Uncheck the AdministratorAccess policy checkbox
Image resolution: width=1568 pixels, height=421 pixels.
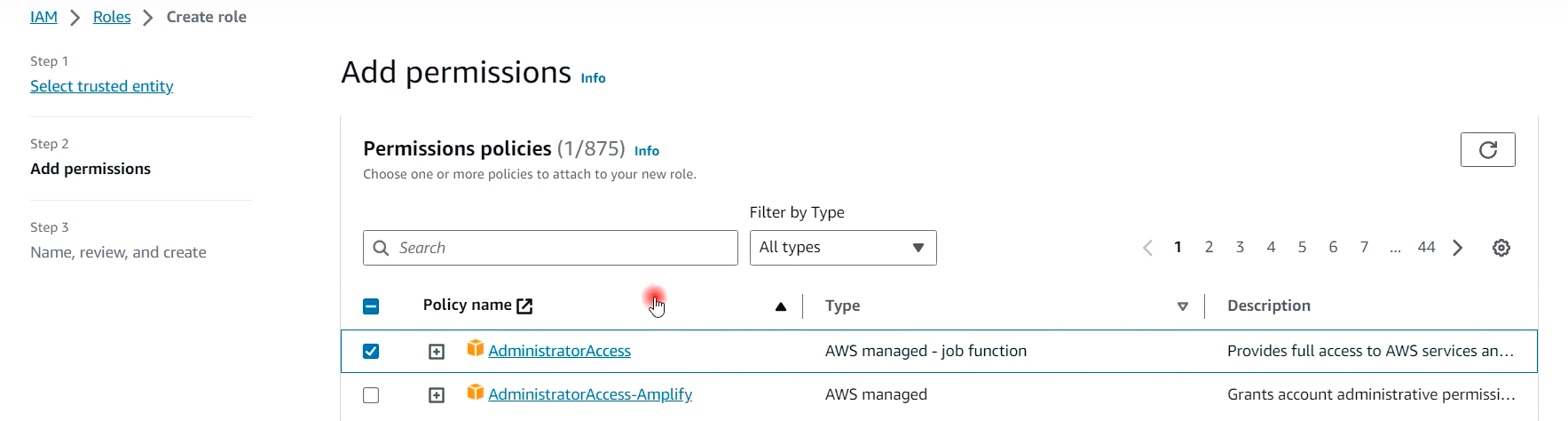371,352
